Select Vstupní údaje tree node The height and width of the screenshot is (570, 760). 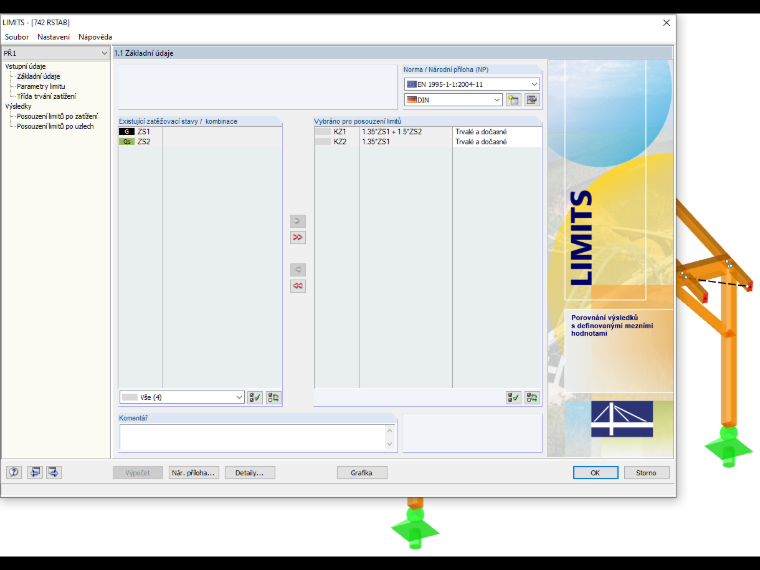pyautogui.click(x=25, y=66)
